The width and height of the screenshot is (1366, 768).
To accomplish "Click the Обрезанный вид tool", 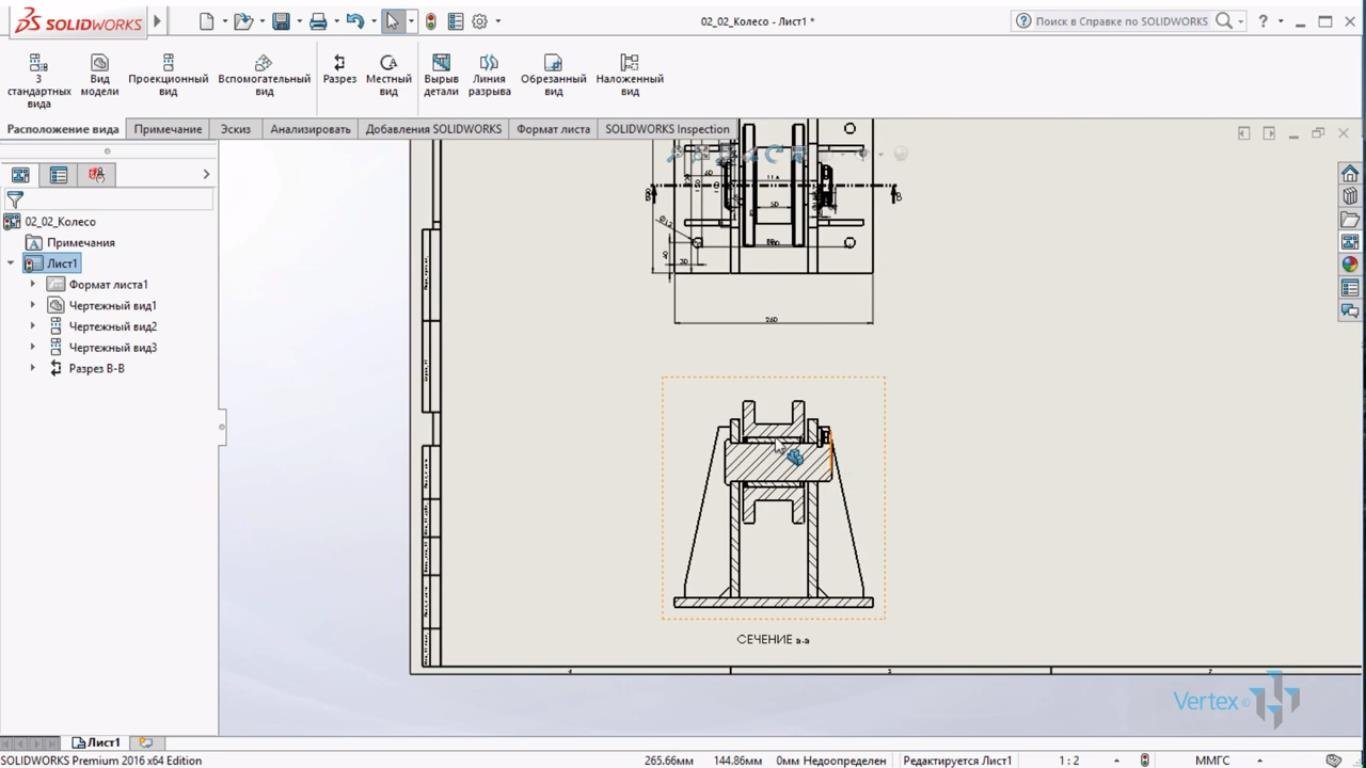I will (x=553, y=70).
